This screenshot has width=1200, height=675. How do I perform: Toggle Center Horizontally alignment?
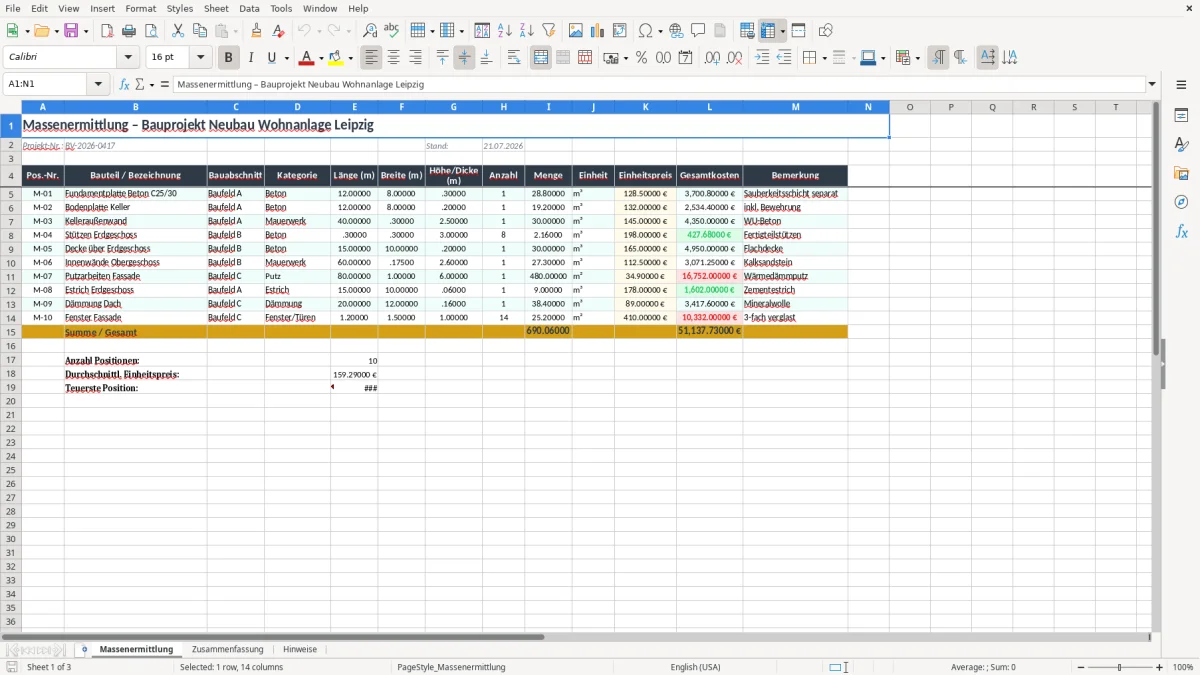click(x=393, y=58)
